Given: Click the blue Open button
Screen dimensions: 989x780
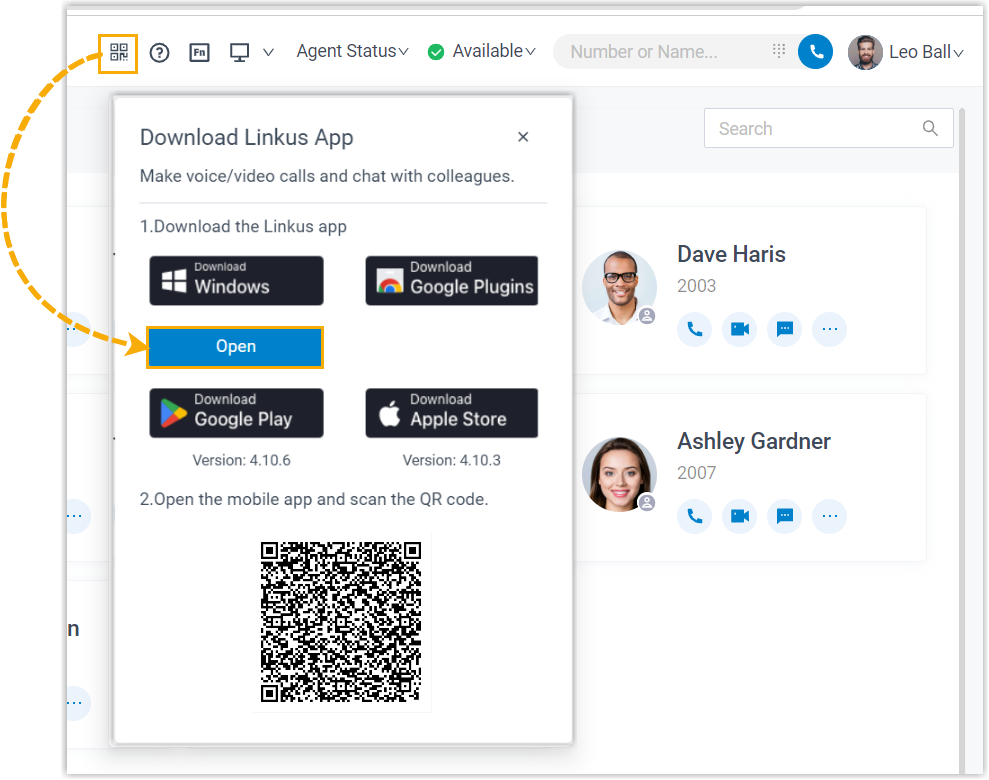Looking at the screenshot, I should point(236,347).
